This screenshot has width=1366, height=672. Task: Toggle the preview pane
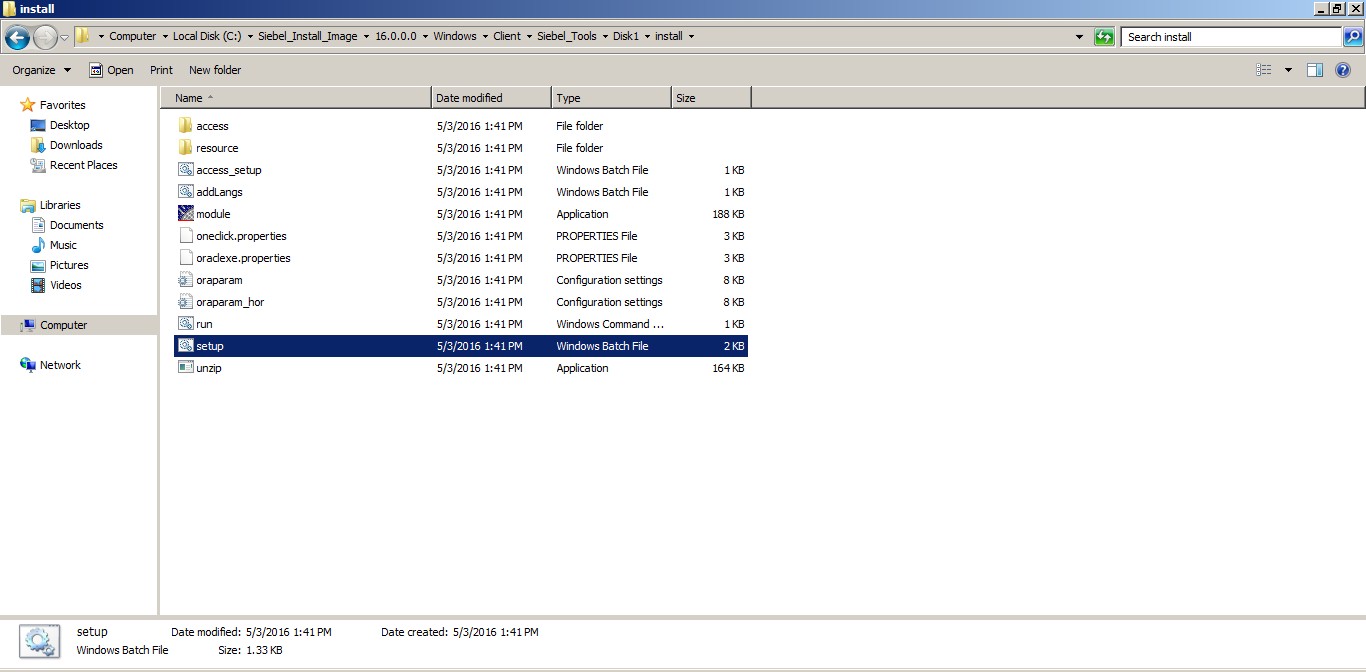[1315, 70]
